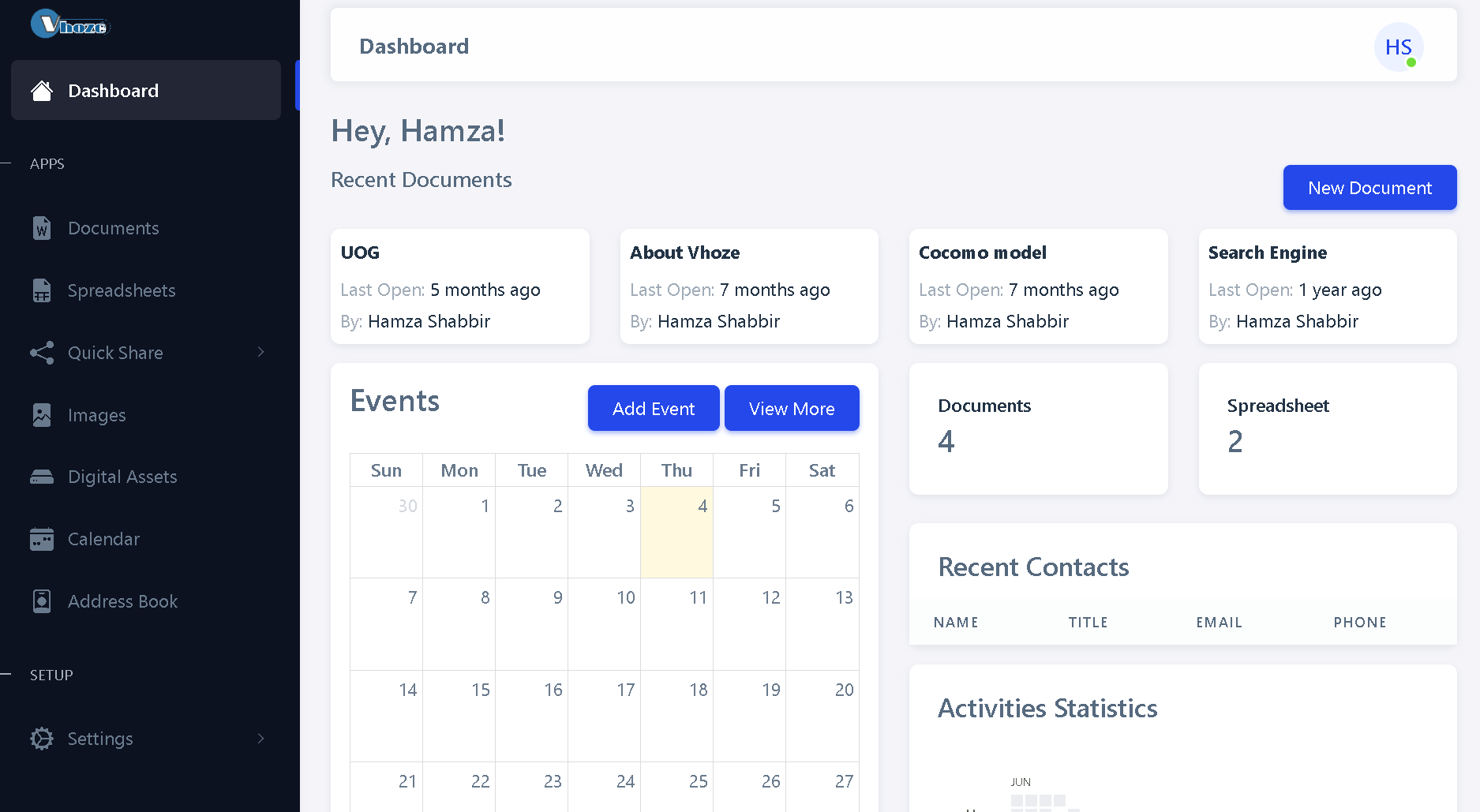Viewport: 1480px width, 812px height.
Task: Select calendar day 12
Action: point(749,624)
